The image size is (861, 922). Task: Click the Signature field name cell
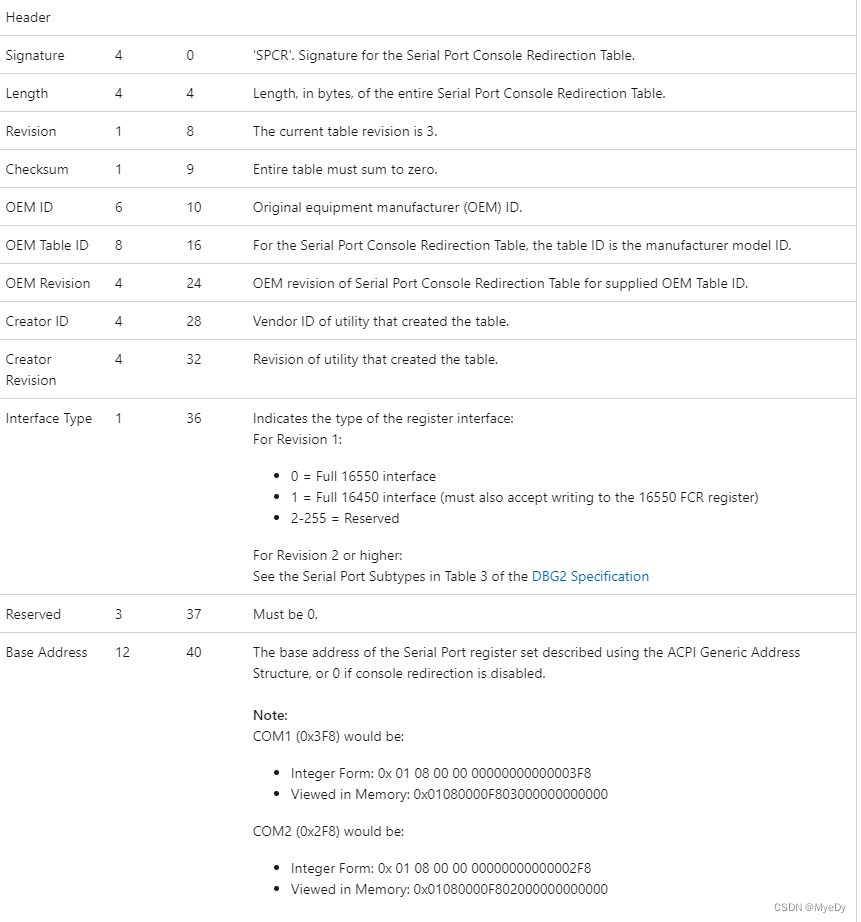tap(35, 56)
